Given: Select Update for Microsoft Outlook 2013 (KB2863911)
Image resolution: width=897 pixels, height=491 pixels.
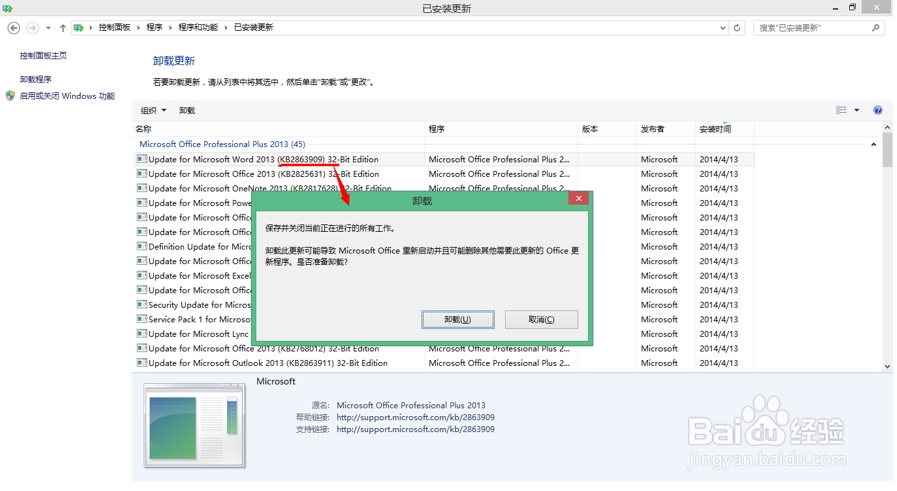Looking at the screenshot, I should pyautogui.click(x=444, y=363).
